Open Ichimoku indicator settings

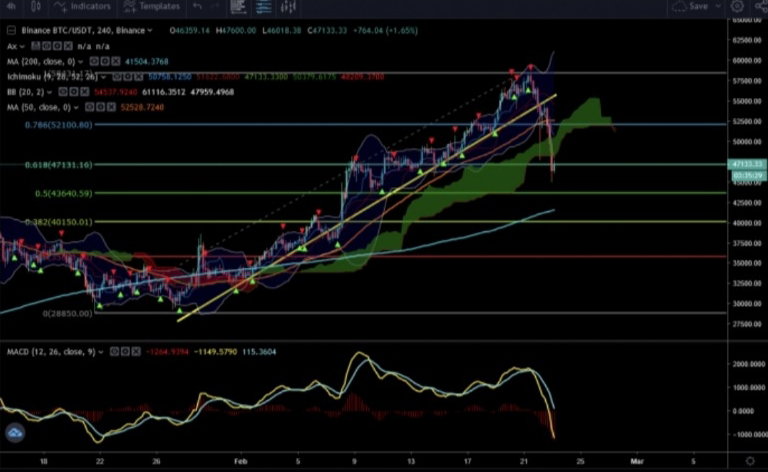(127, 77)
